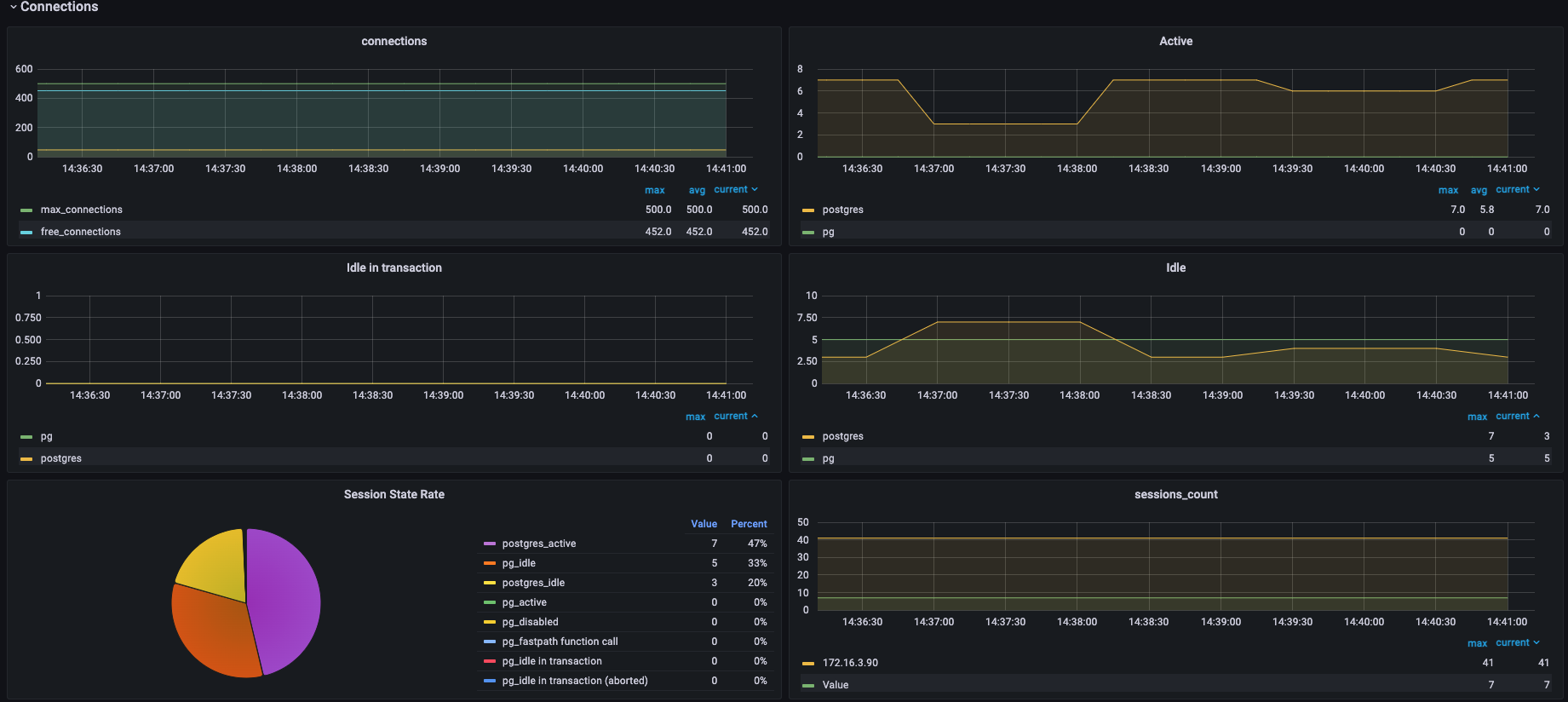Sort pie legend by Percent header
The width and height of the screenshot is (1568, 702).
coord(749,524)
